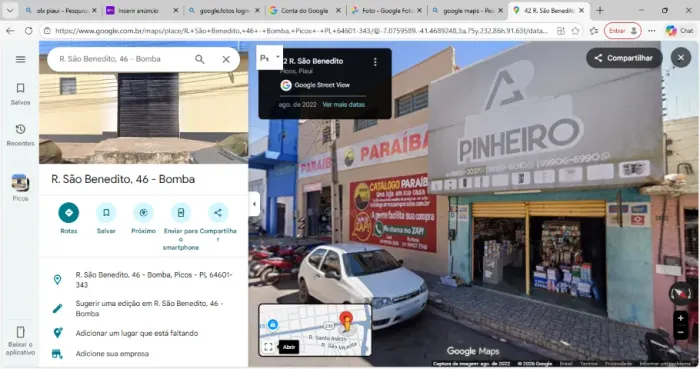Open a new browser tab

pos(600,10)
